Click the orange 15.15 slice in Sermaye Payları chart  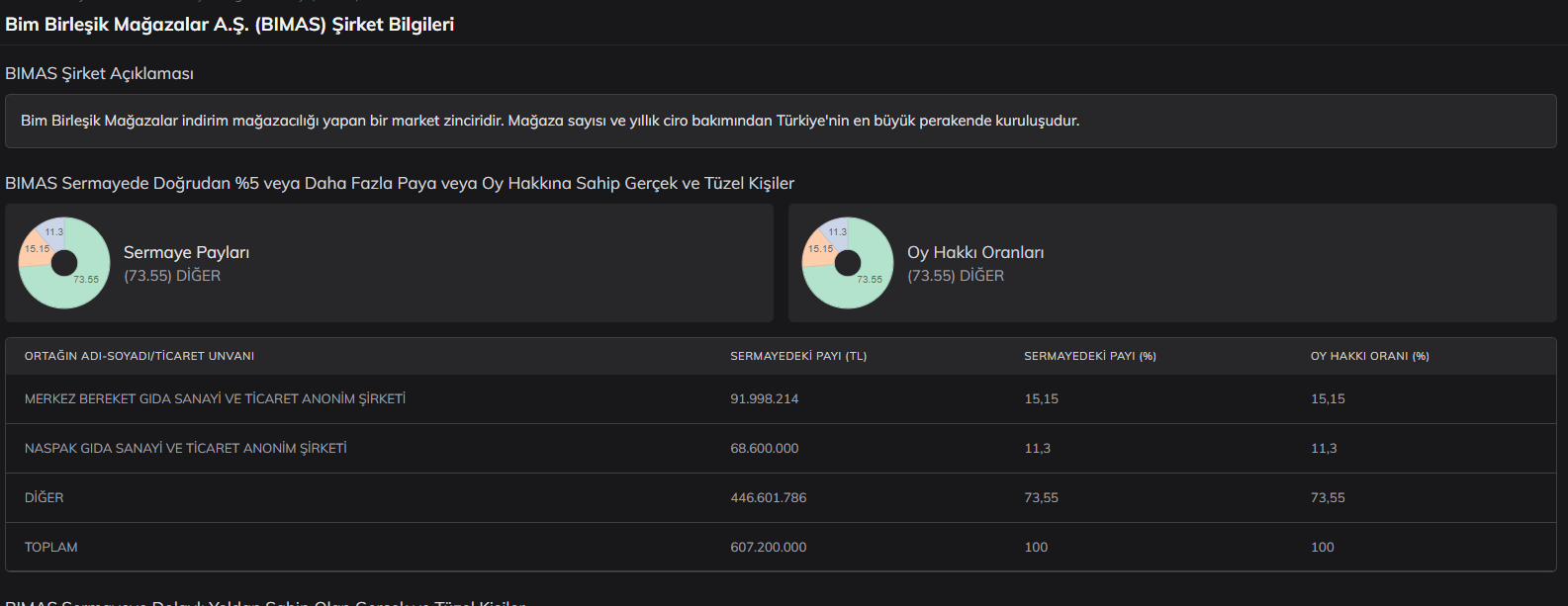click(x=35, y=250)
